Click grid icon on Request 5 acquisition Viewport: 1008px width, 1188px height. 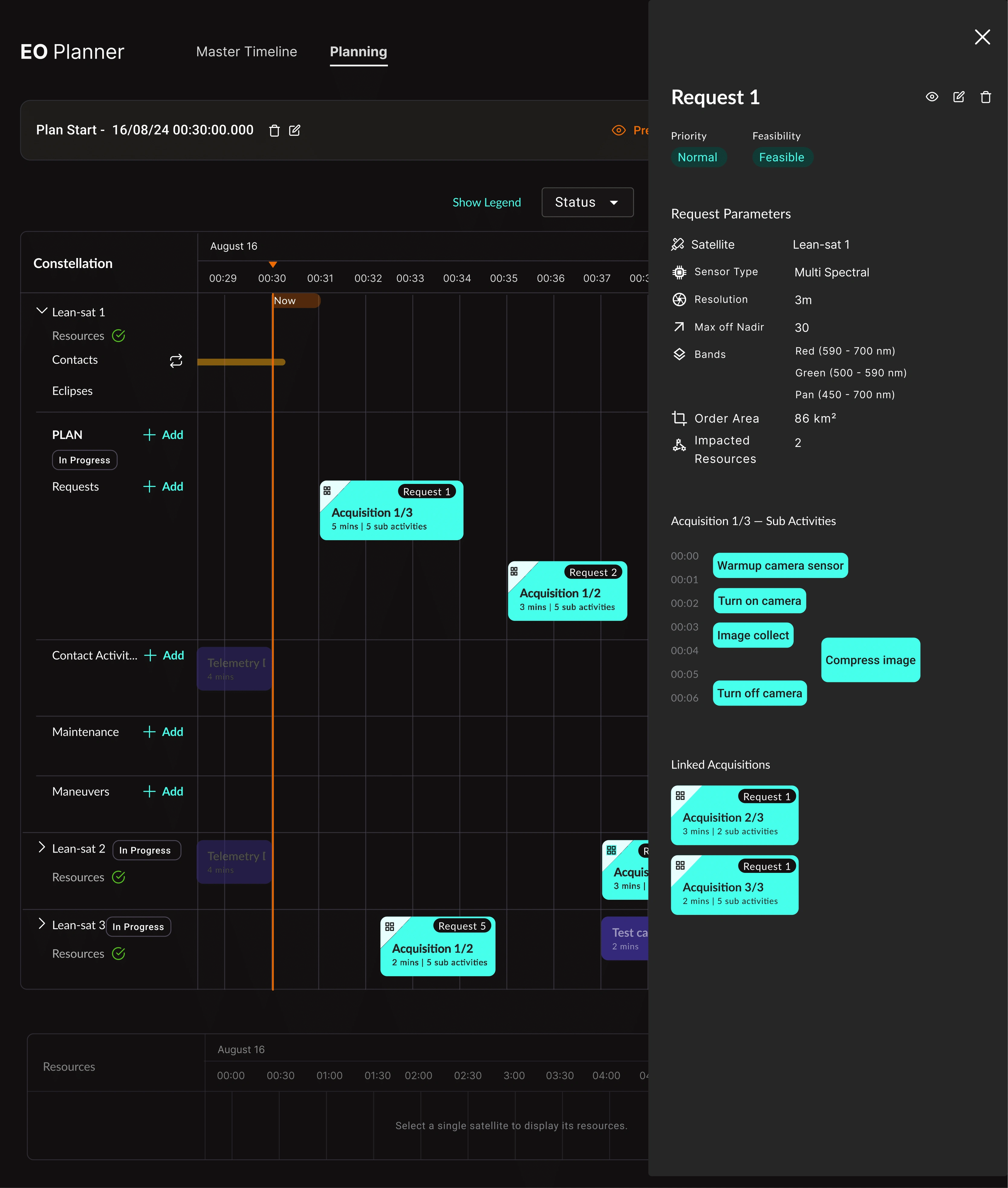click(x=390, y=926)
